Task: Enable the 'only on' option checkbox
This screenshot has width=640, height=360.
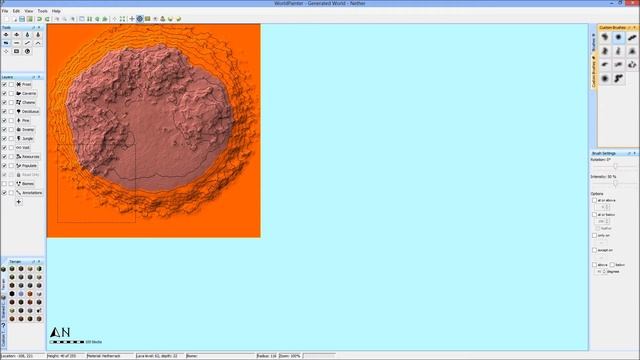Action: click(594, 236)
